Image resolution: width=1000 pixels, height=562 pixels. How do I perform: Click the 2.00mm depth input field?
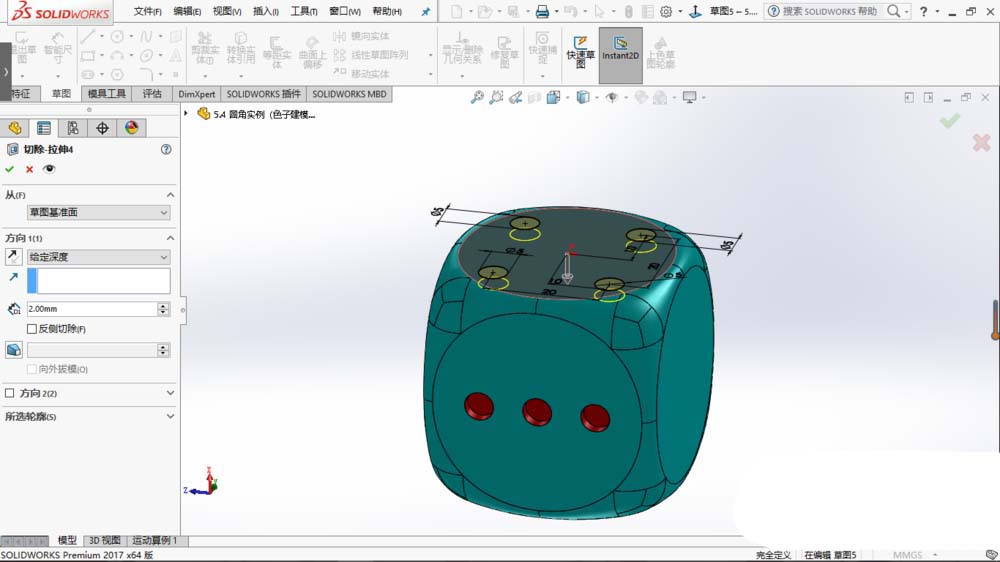(x=92, y=309)
